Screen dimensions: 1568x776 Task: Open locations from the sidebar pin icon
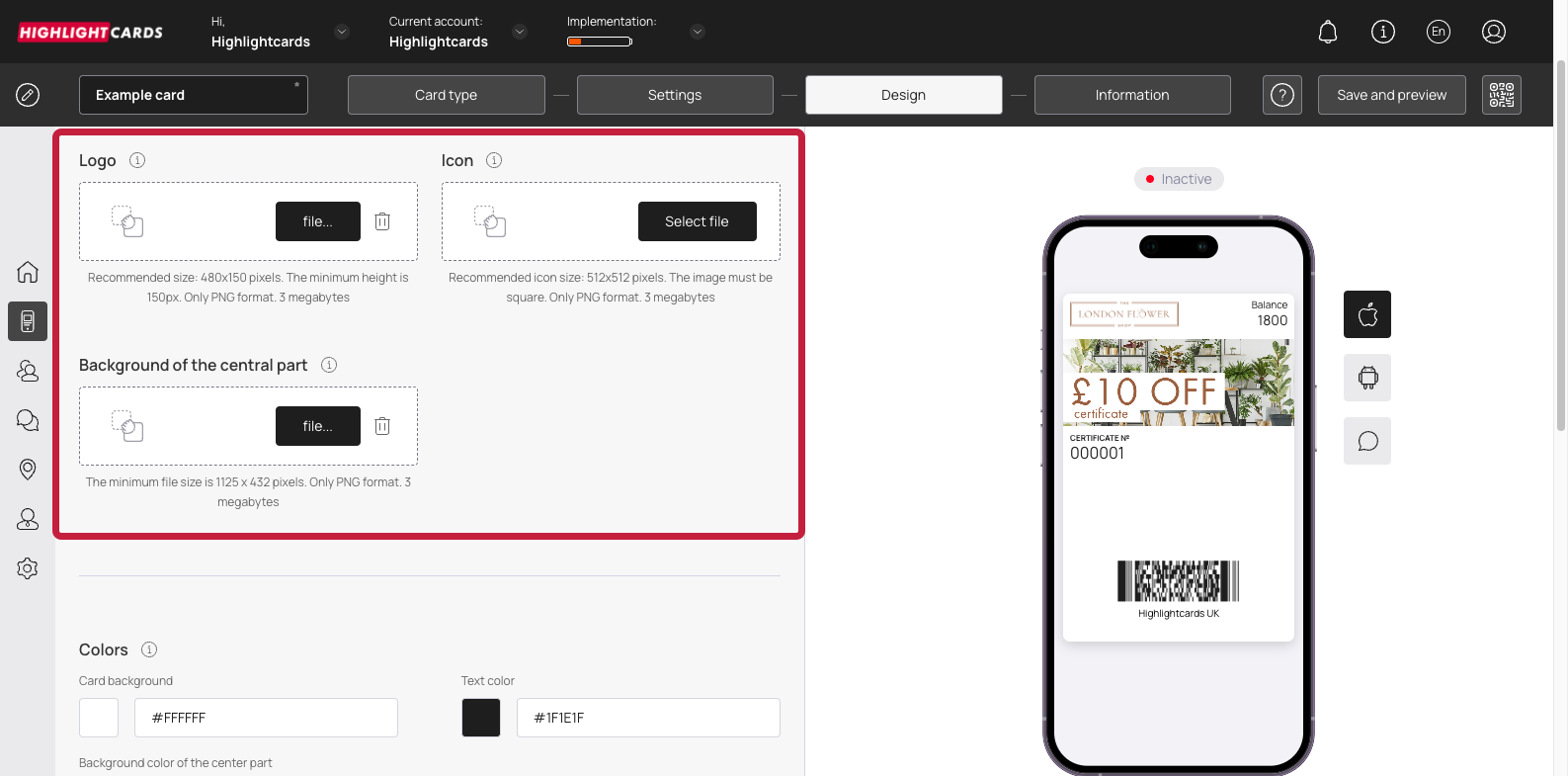(x=28, y=470)
